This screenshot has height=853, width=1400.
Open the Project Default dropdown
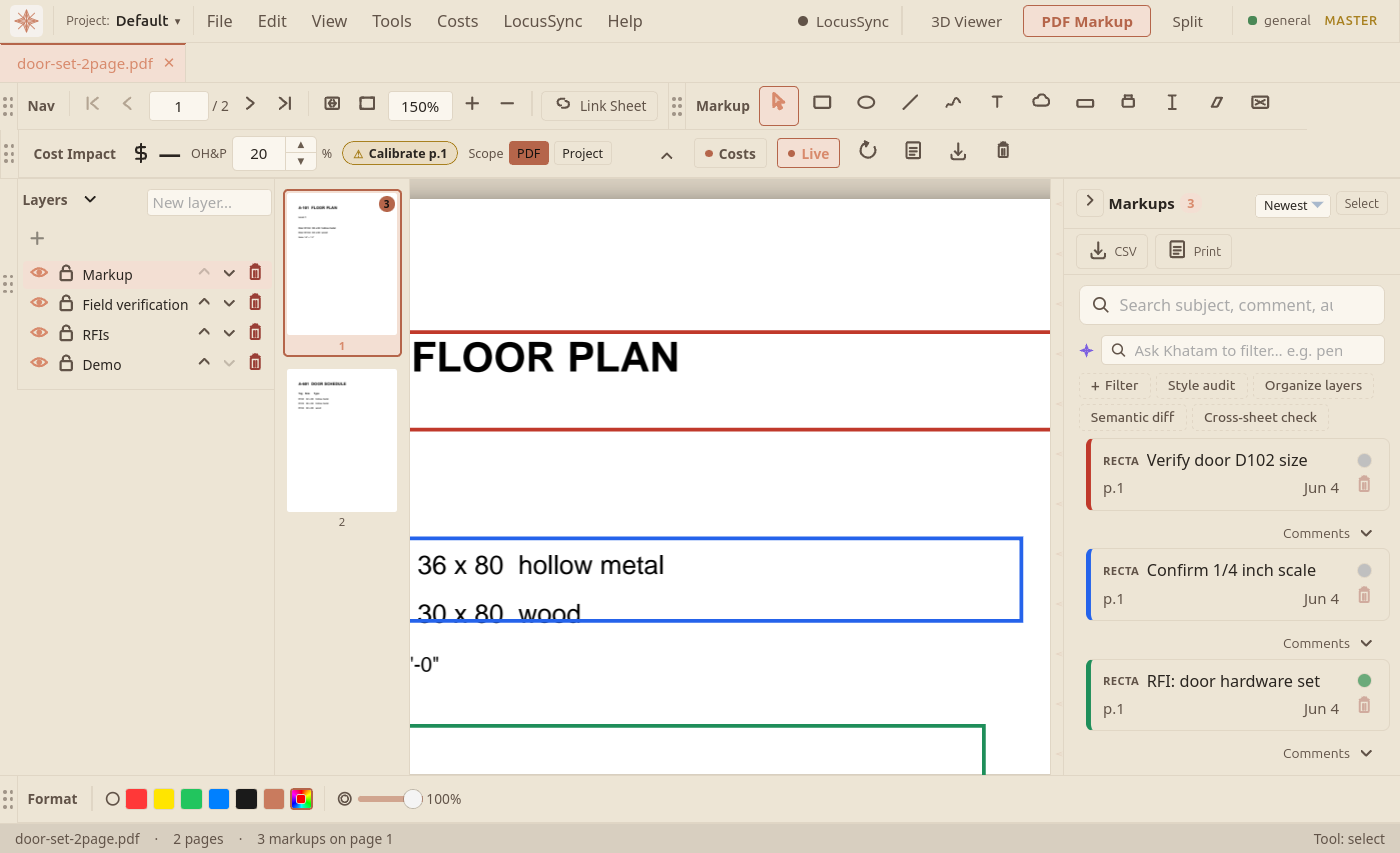[123, 21]
